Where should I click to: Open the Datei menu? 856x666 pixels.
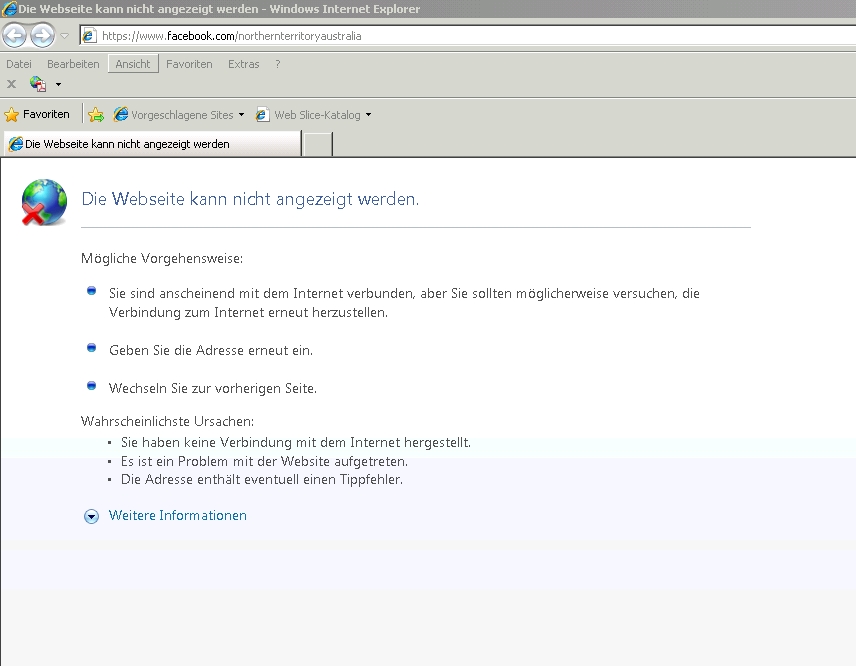[x=19, y=64]
